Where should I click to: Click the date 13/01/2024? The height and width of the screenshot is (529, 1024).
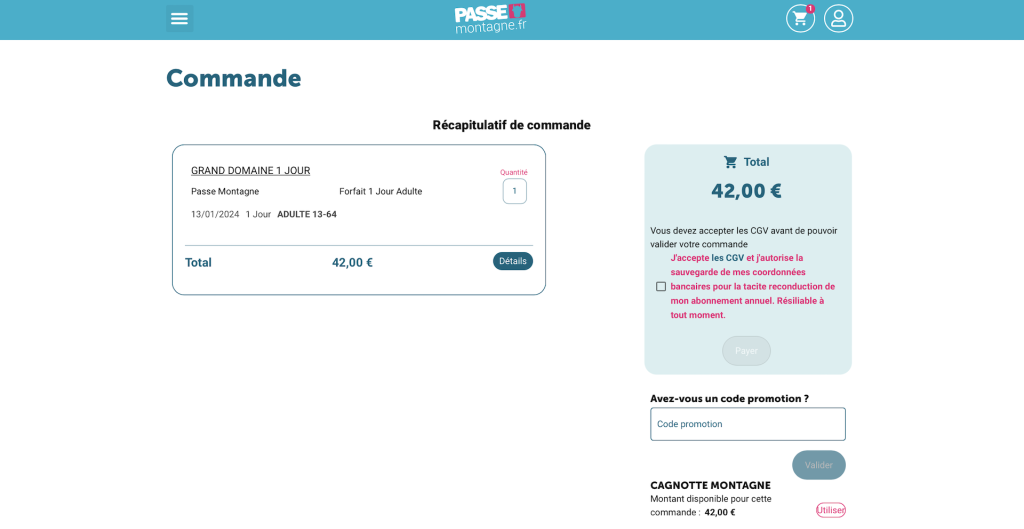point(215,214)
